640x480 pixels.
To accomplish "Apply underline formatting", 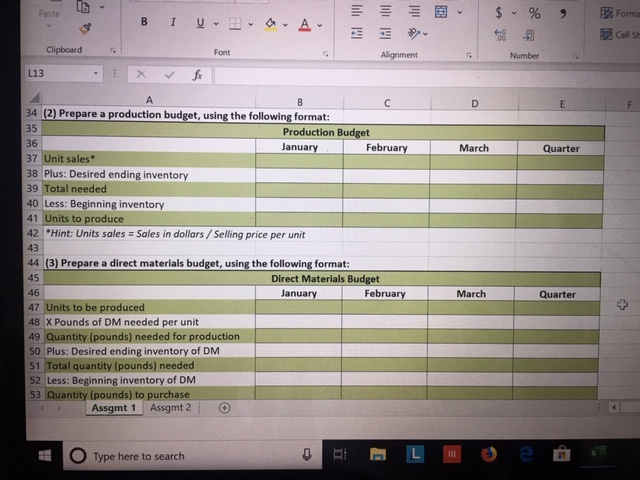I will (x=200, y=23).
